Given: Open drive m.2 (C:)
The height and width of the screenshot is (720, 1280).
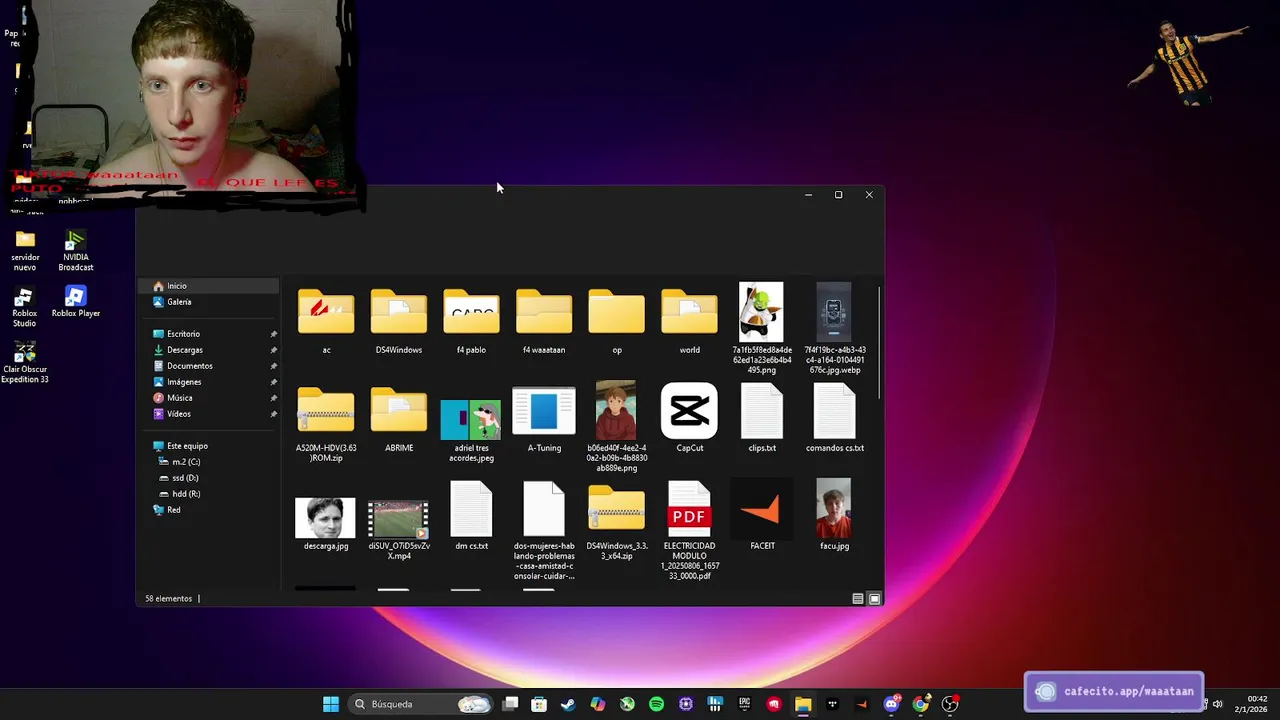Looking at the screenshot, I should click(208, 462).
